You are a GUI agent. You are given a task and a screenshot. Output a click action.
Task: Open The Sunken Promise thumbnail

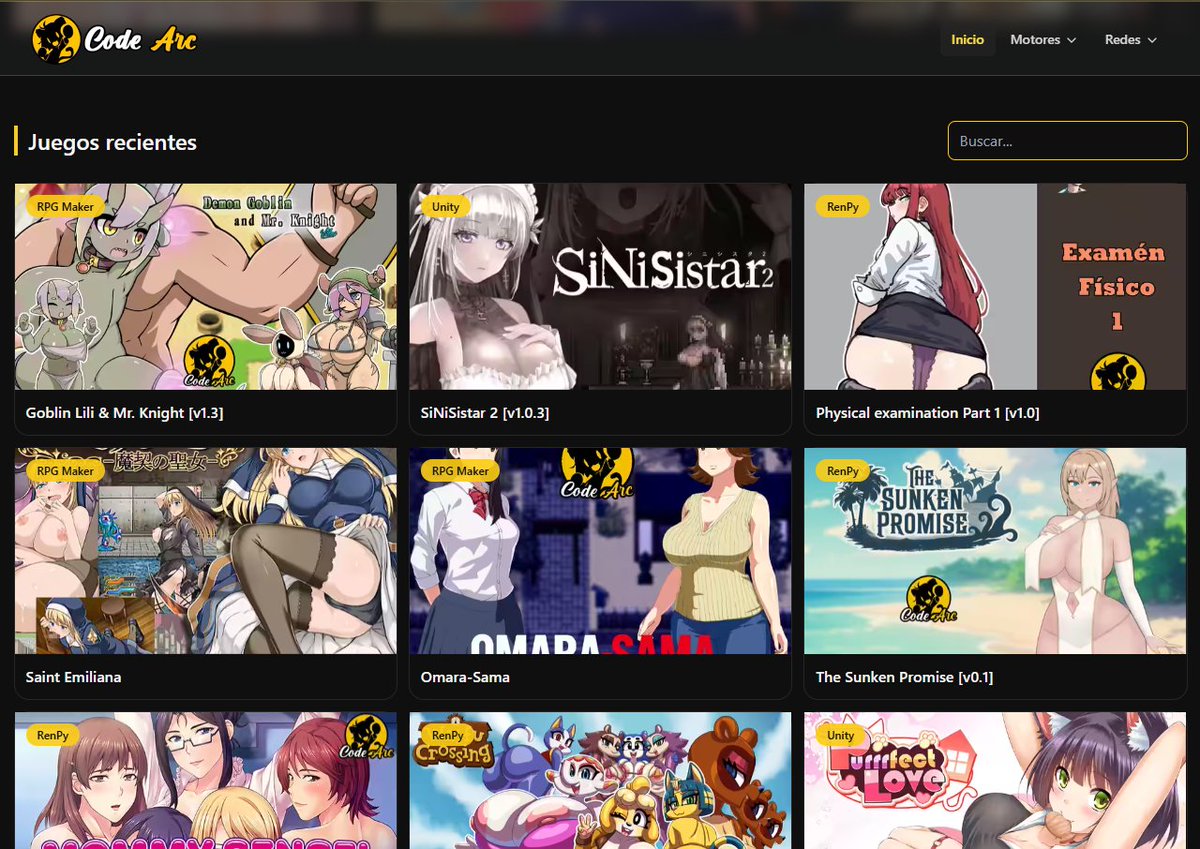(995, 551)
